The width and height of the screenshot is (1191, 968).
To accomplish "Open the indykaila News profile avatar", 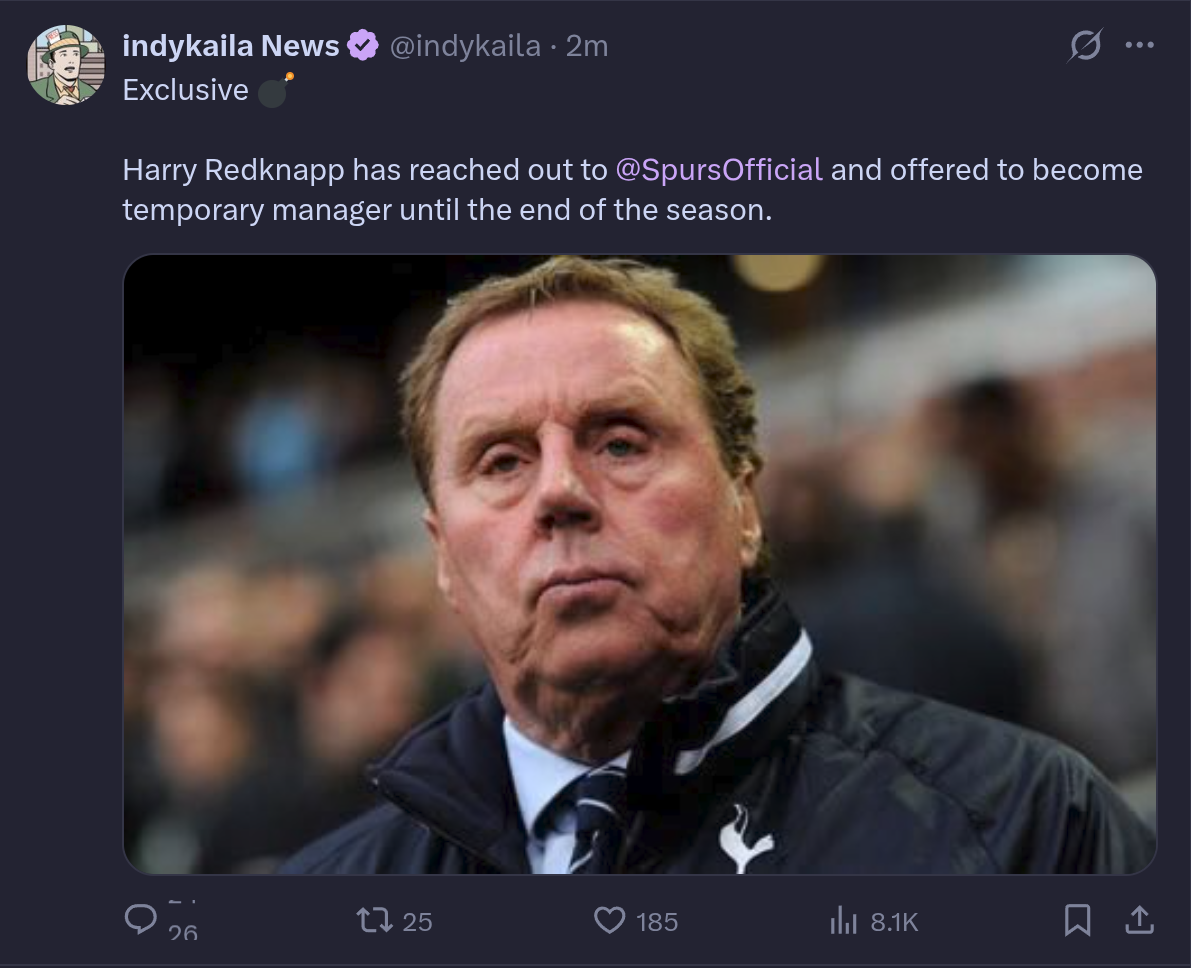I will pos(65,66).
